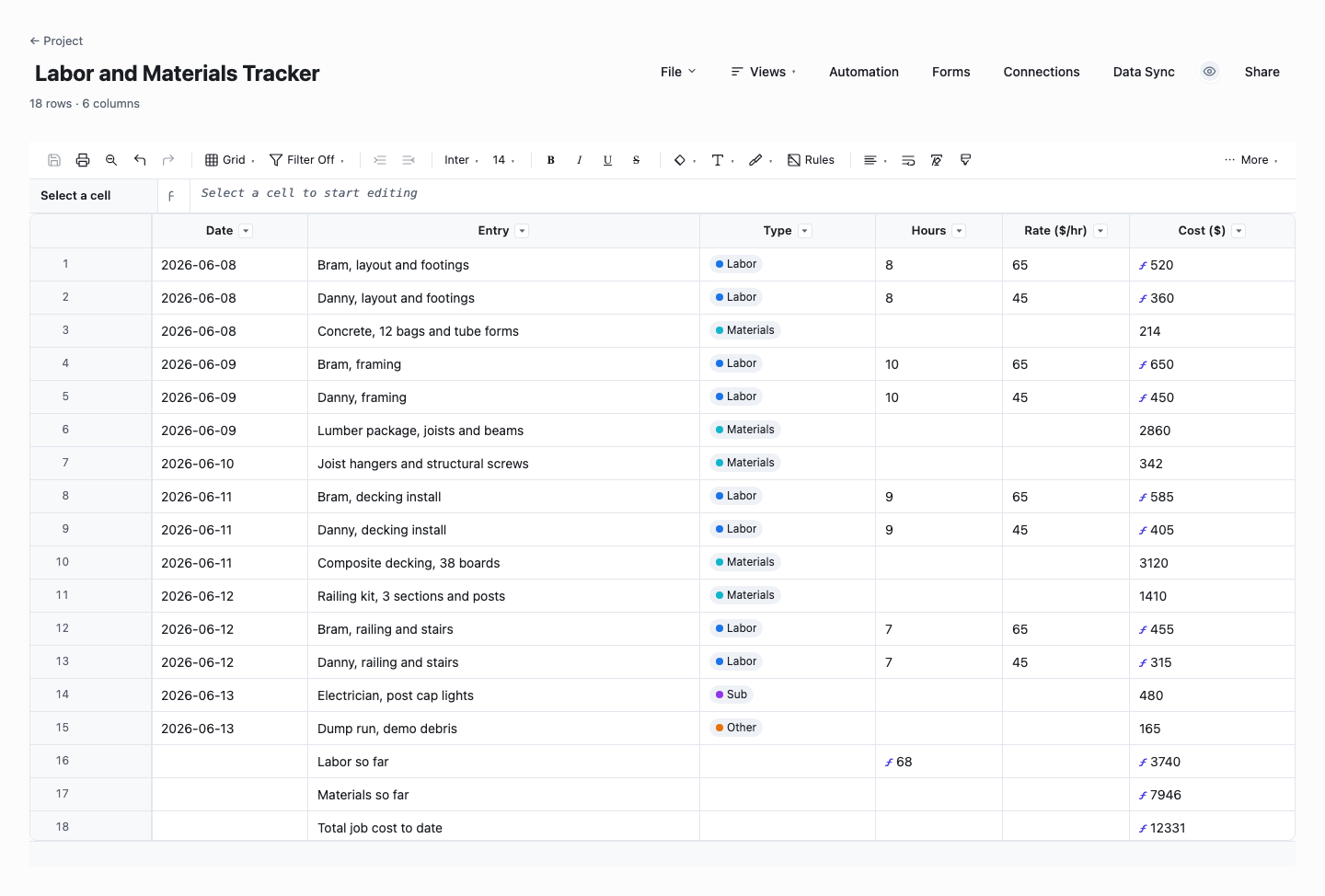This screenshot has width=1325, height=896.
Task: Open the Type column dropdown
Action: point(805,231)
